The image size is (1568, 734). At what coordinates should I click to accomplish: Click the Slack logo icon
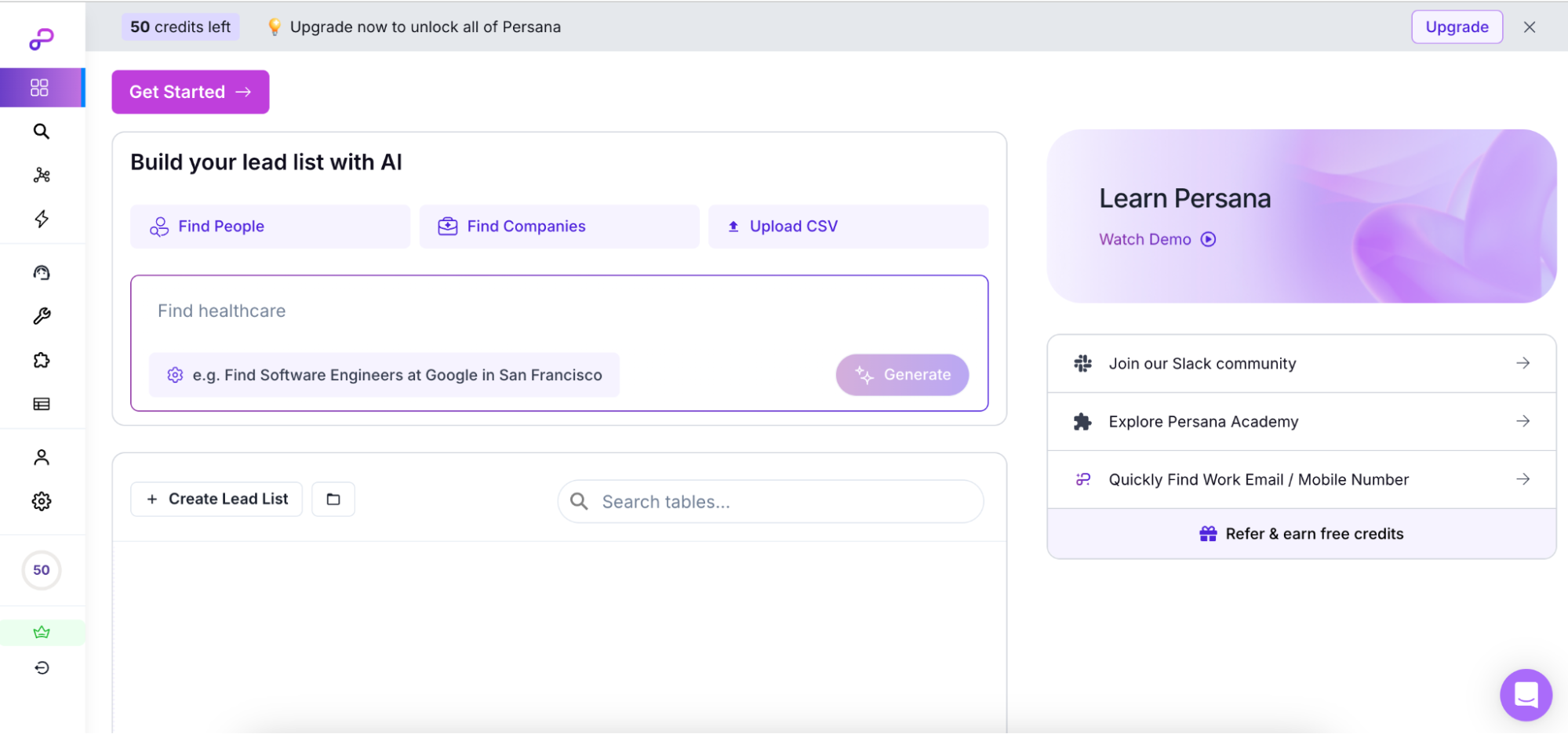(x=1082, y=363)
